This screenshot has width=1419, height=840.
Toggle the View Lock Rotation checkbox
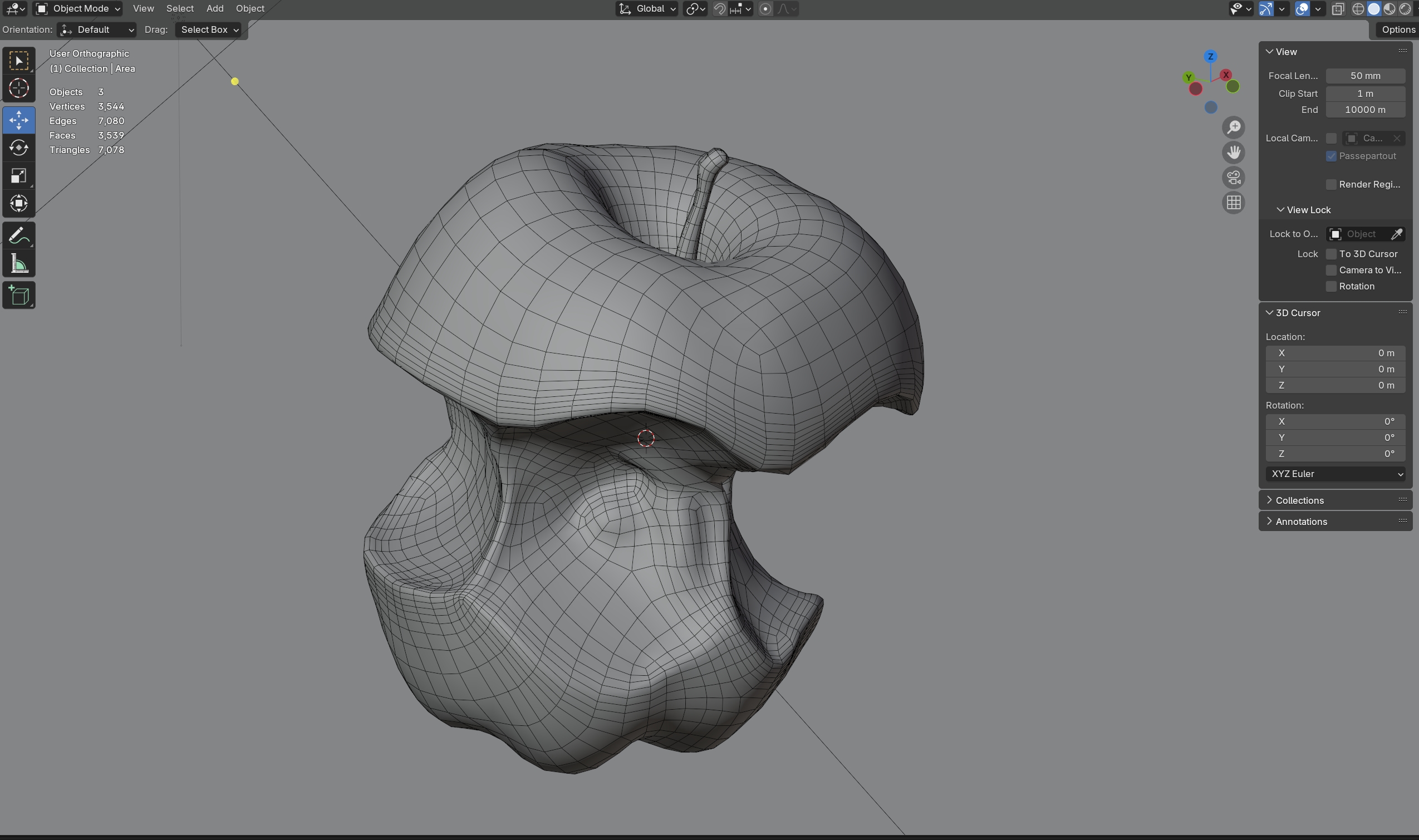pos(1331,287)
